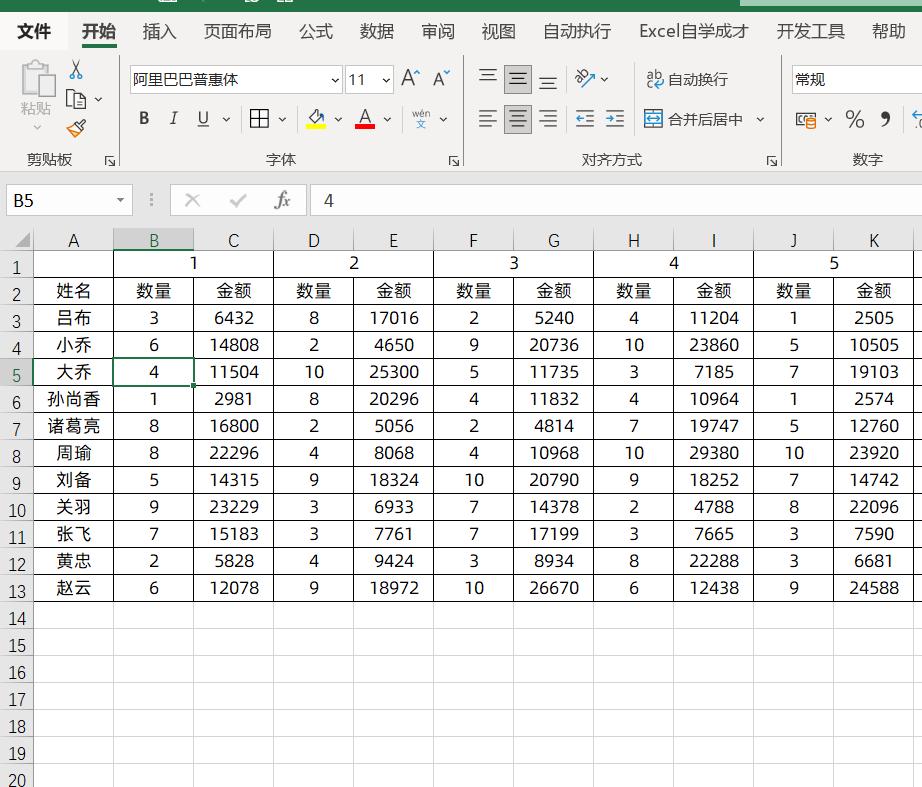Apply yellow fill color to cell
Viewport: 922px width, 787px height.
316,119
